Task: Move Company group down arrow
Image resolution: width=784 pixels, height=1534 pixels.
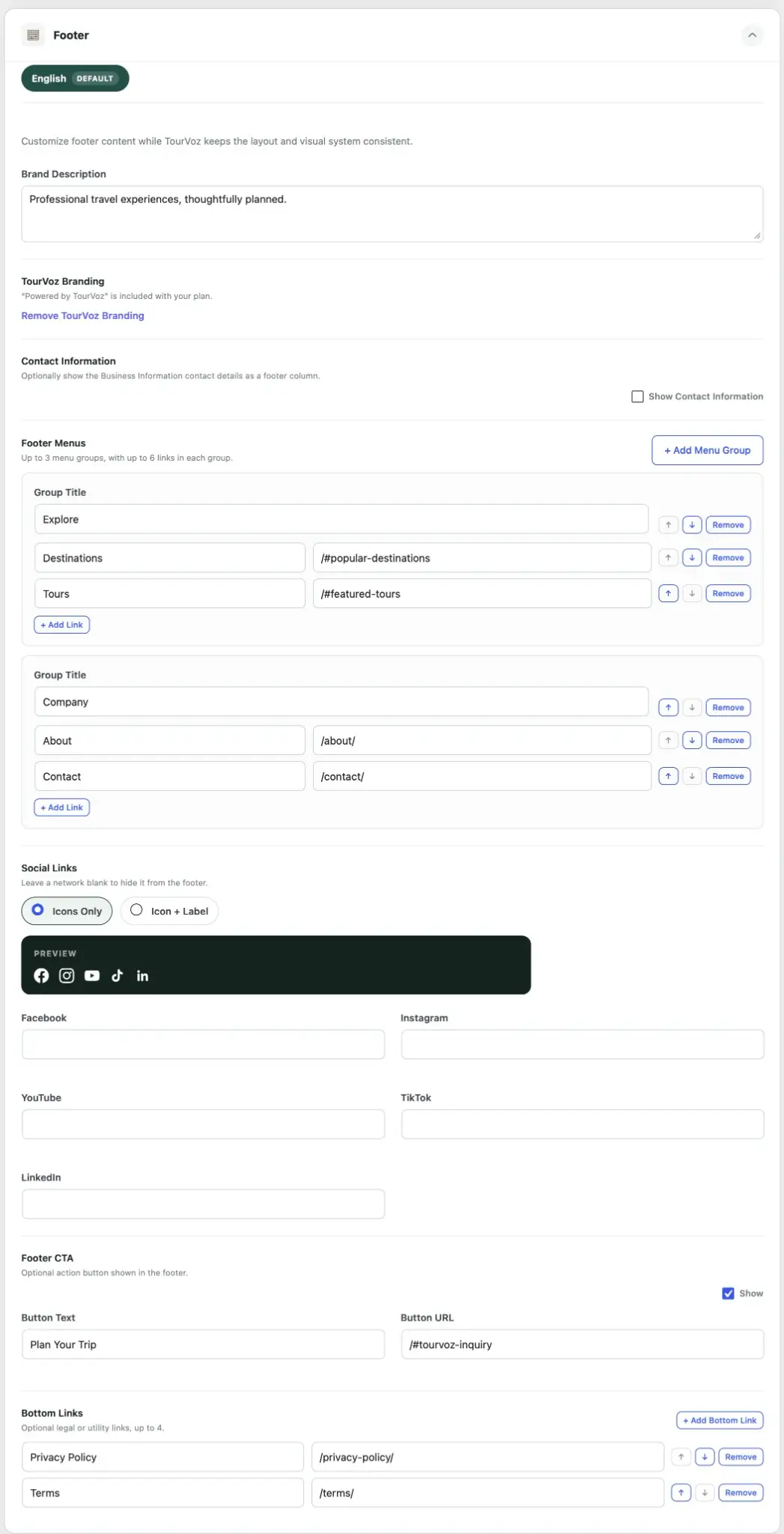Action: pyautogui.click(x=692, y=708)
